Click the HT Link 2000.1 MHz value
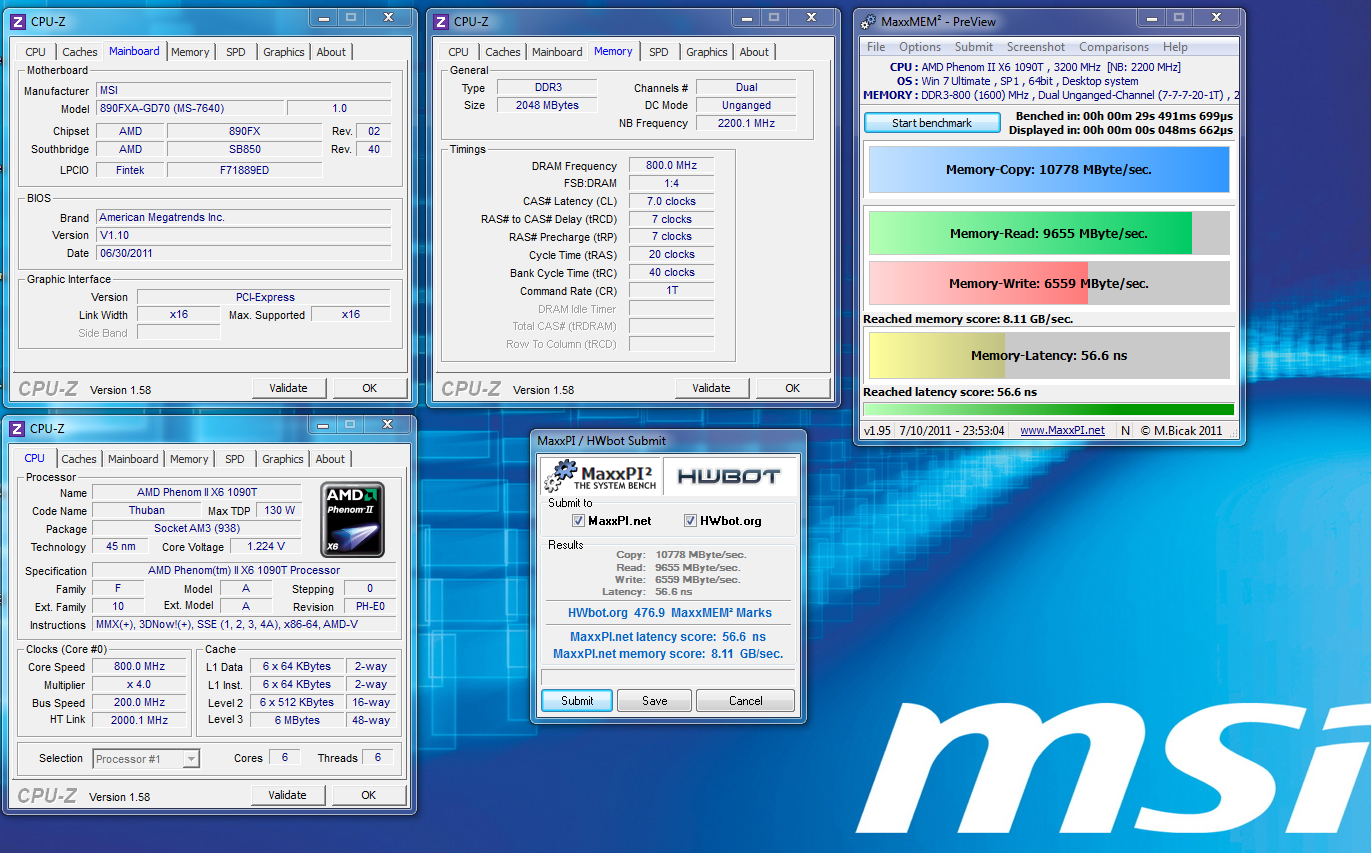 (139, 720)
